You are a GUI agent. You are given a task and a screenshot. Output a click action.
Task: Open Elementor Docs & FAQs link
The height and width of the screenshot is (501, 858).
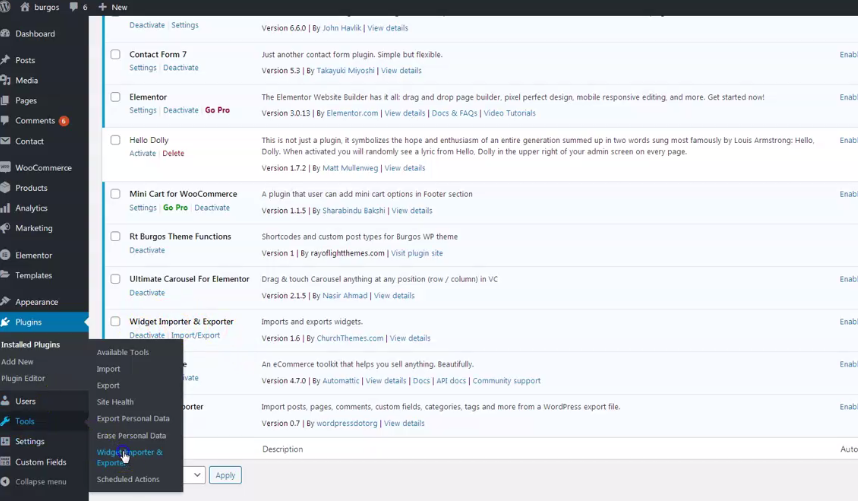[x=454, y=113]
